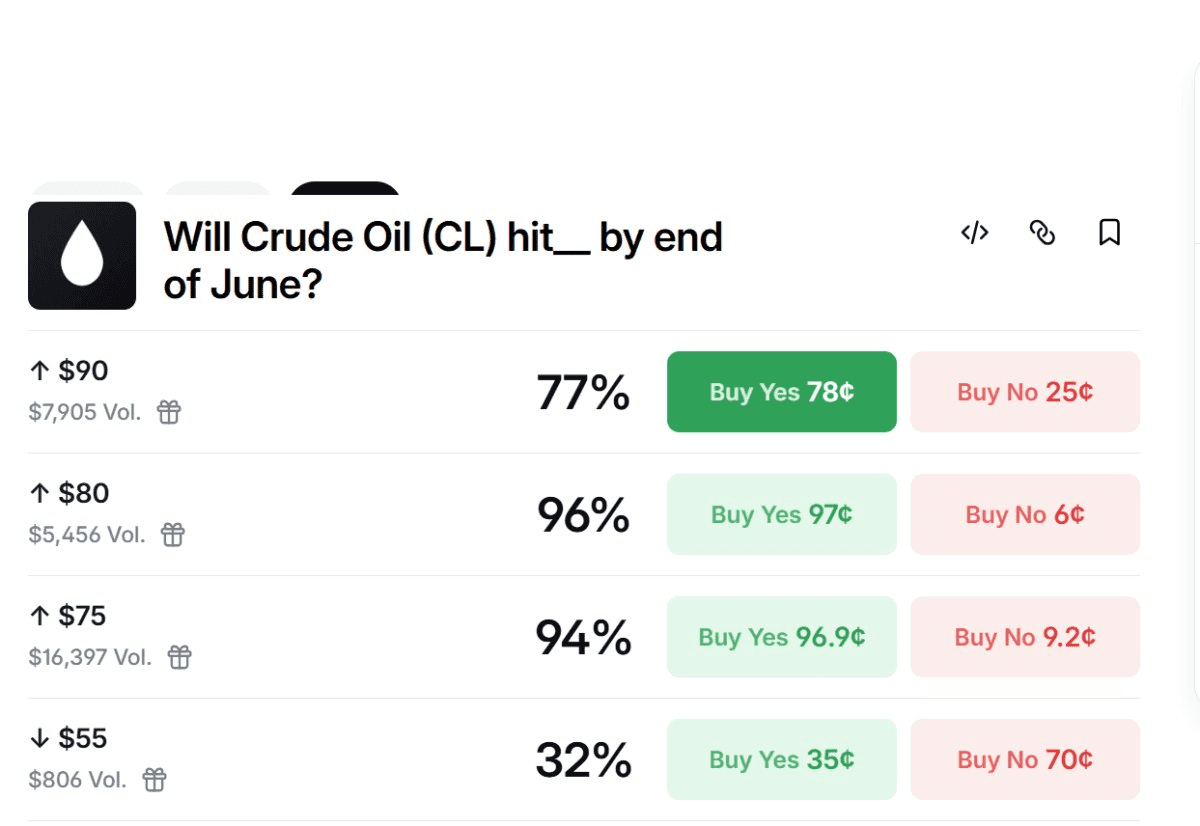The width and height of the screenshot is (1200, 826).
Task: Choose Buy No 9.2¢ option
Action: 1024,637
